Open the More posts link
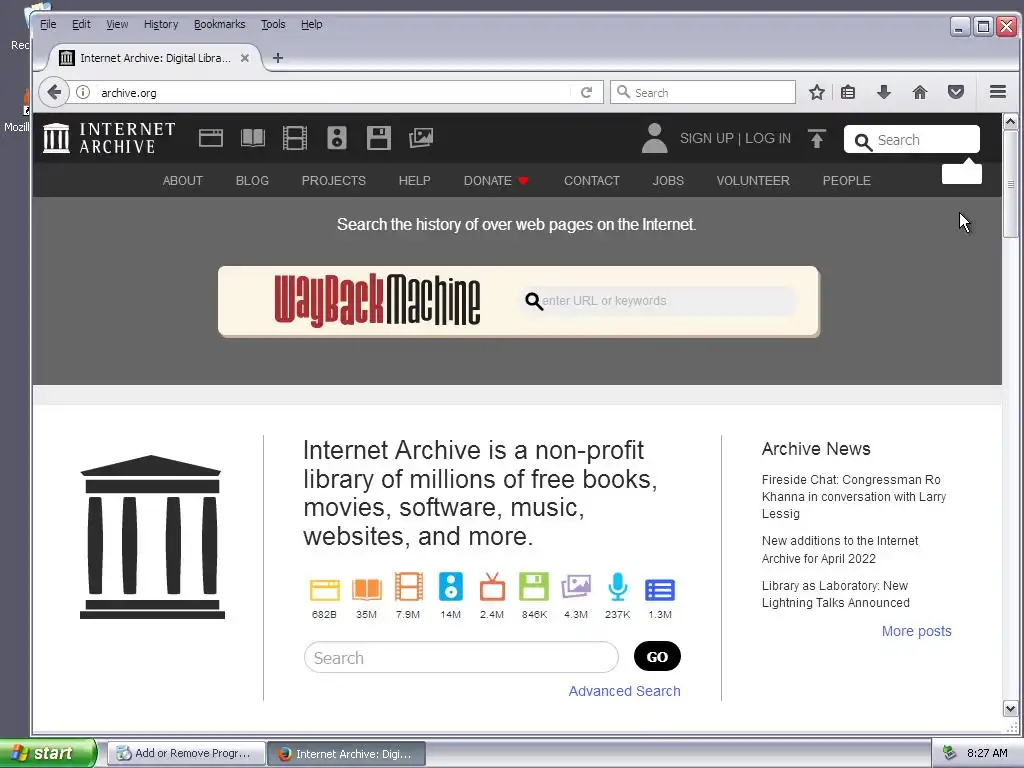Image resolution: width=1024 pixels, height=768 pixels. 916,631
